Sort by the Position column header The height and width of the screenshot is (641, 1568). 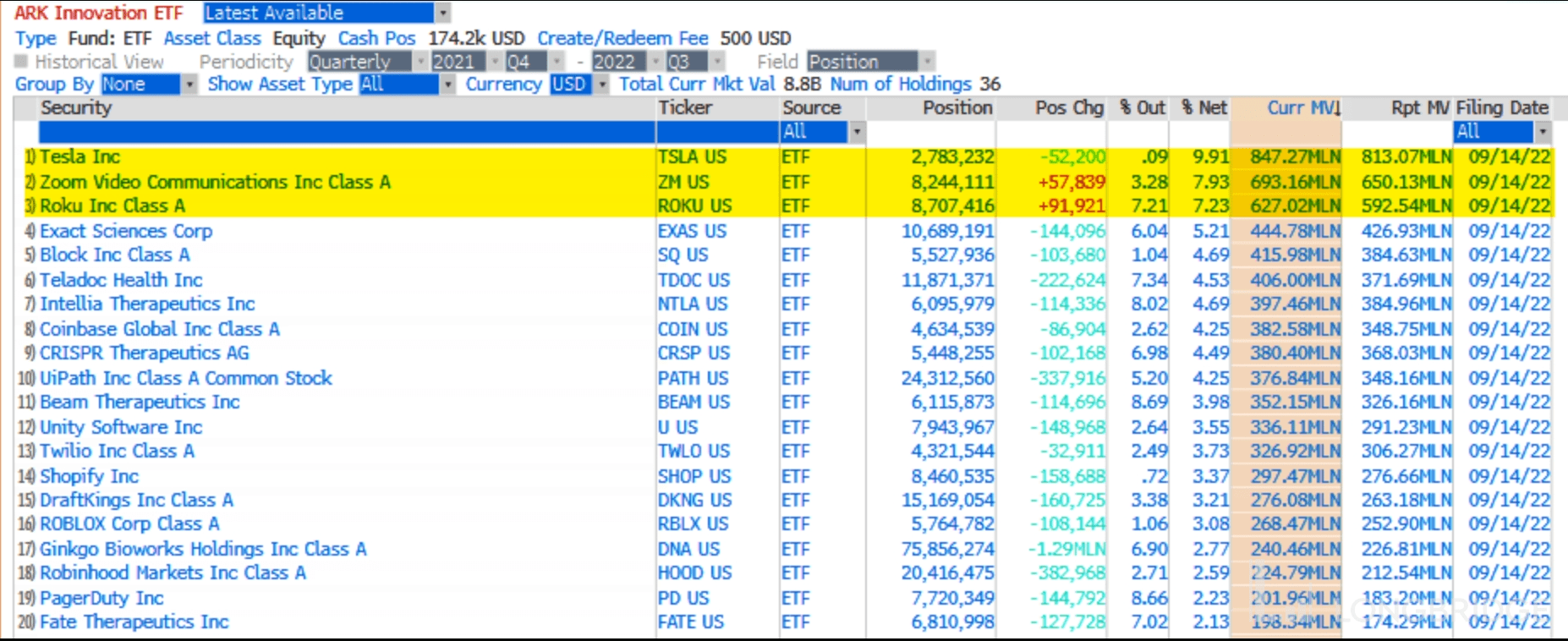point(957,108)
